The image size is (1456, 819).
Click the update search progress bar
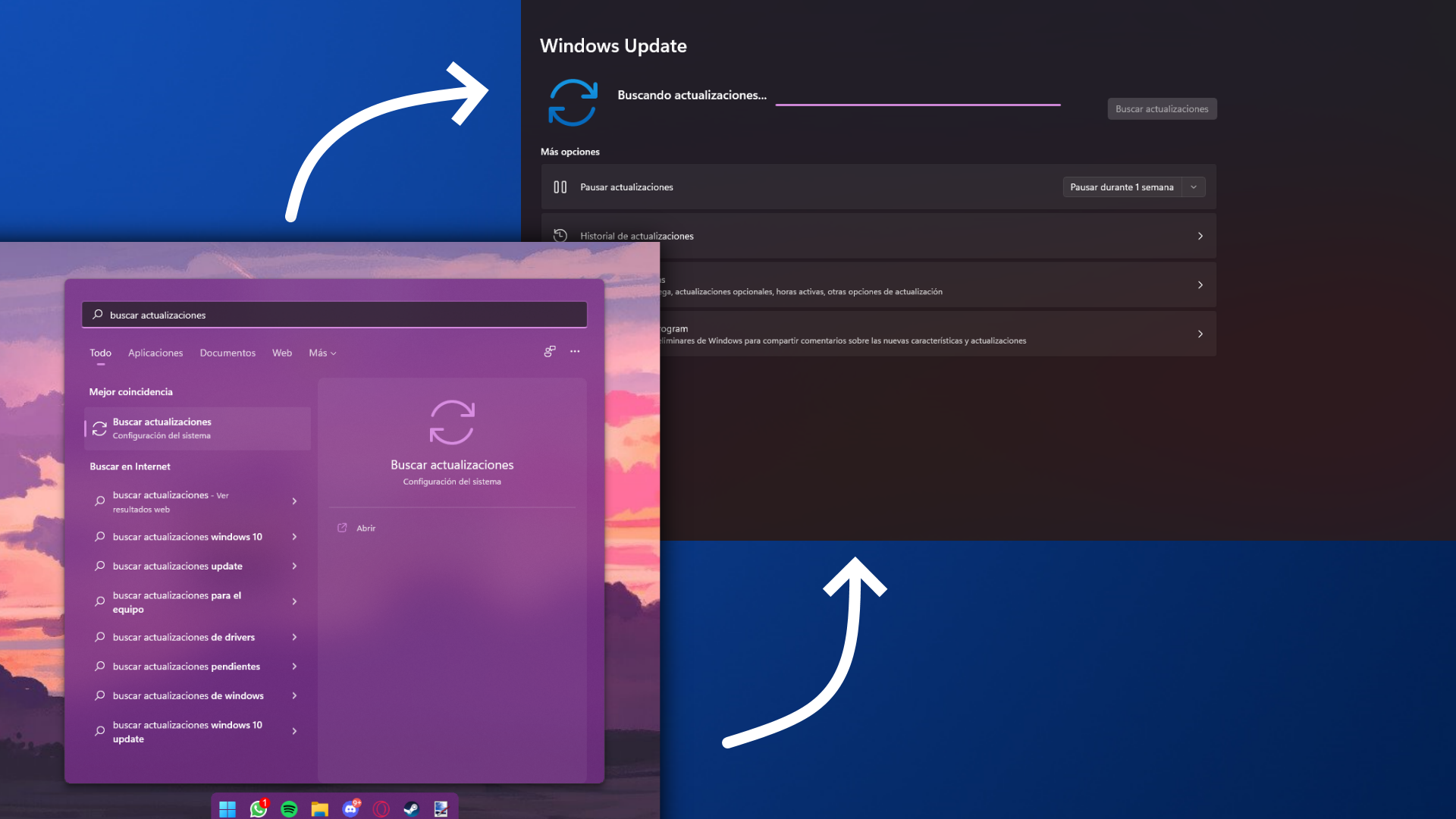pyautogui.click(x=918, y=105)
